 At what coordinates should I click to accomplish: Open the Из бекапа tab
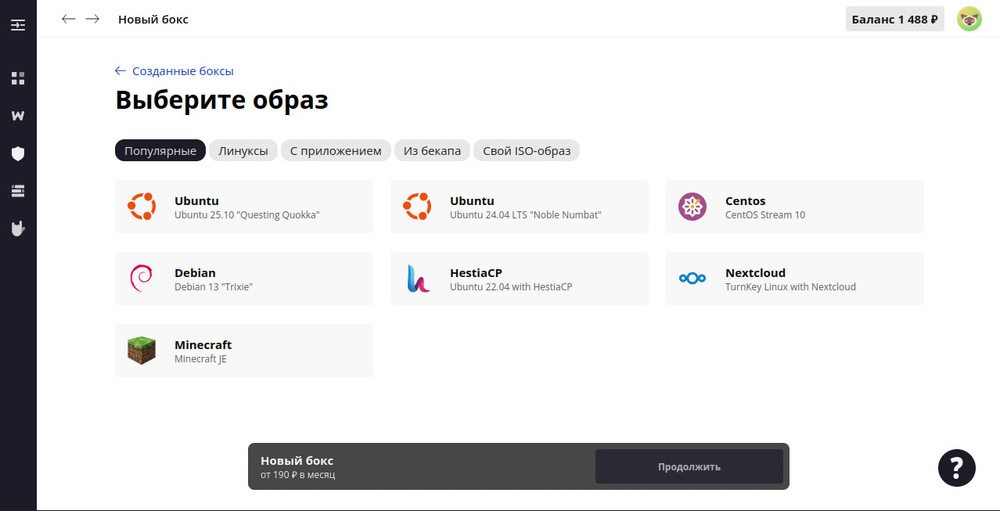tap(432, 151)
